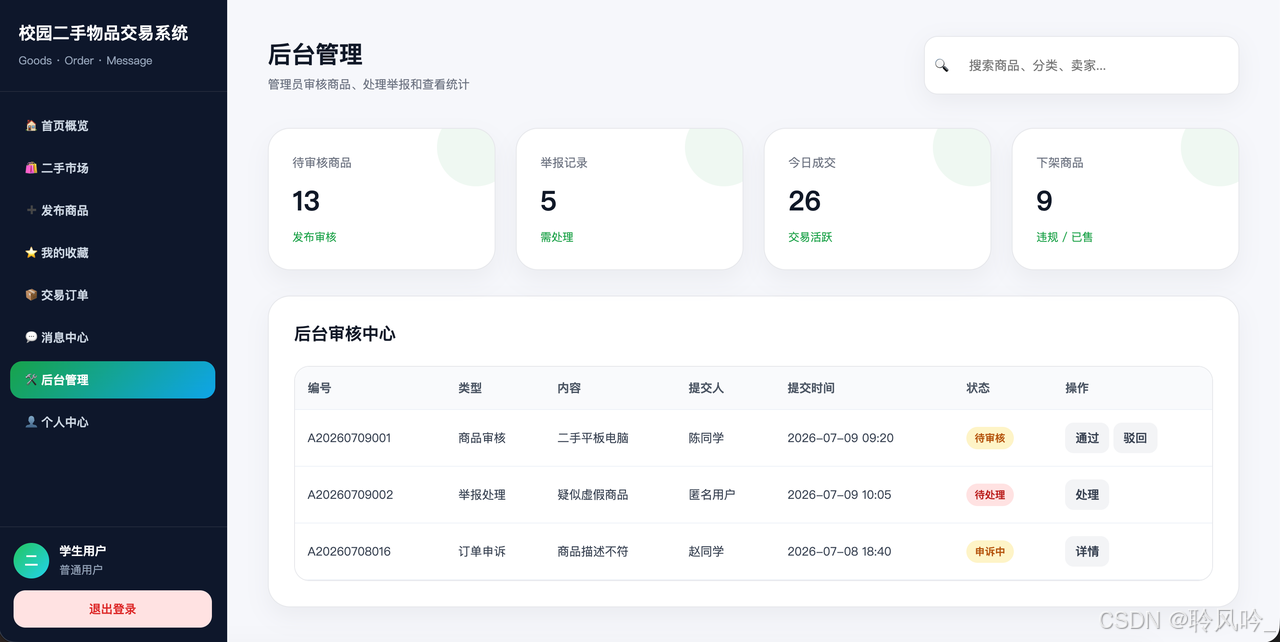Click the 学生用户 name in sidebar
Screen dimensions: 1280x642
click(83, 551)
